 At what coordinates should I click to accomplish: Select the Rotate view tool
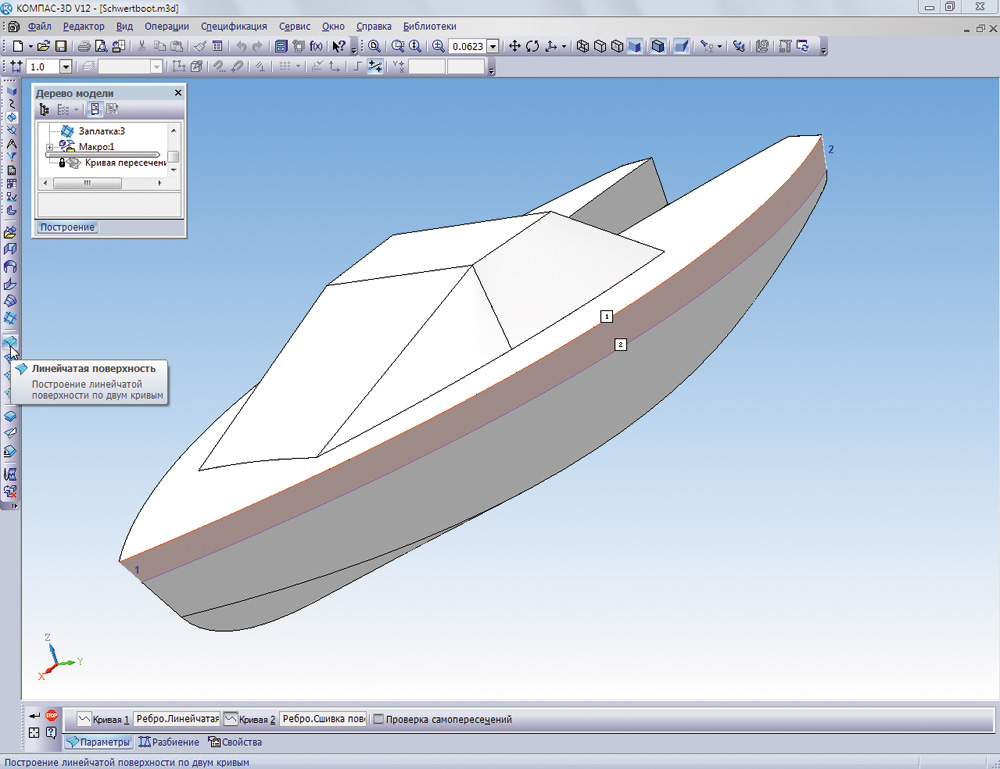(x=532, y=46)
